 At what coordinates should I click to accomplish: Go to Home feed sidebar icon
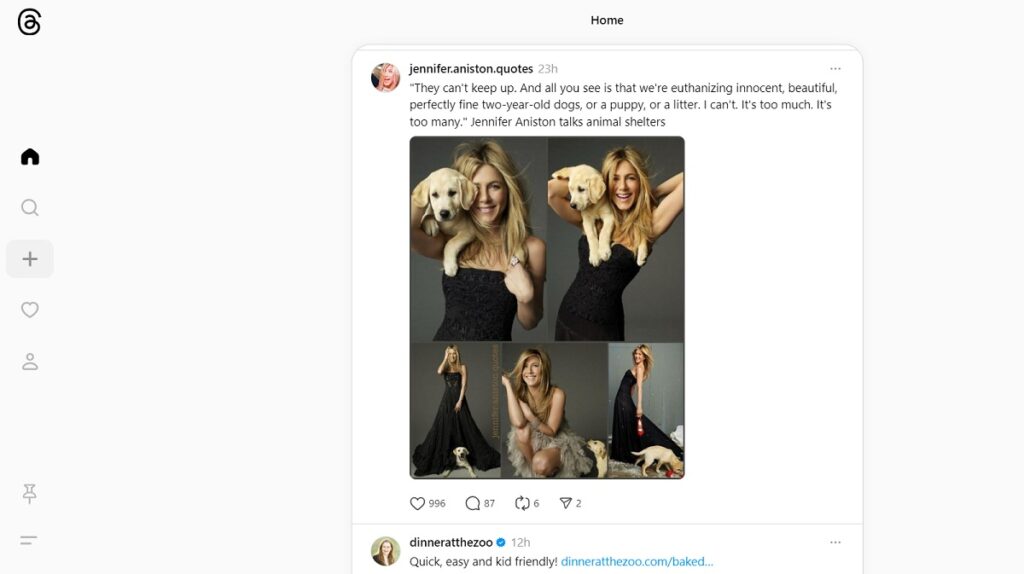coord(30,157)
